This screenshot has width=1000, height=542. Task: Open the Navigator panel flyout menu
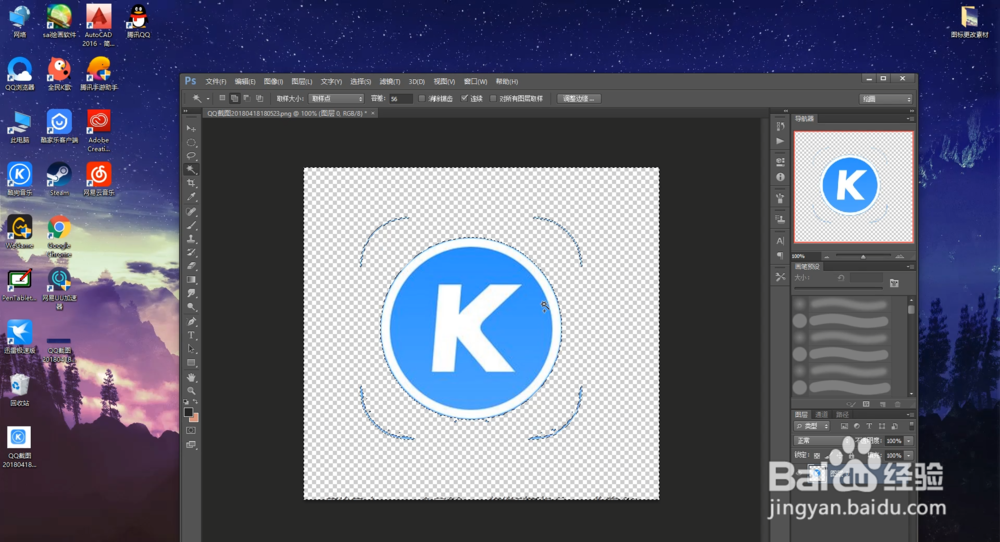click(x=910, y=119)
